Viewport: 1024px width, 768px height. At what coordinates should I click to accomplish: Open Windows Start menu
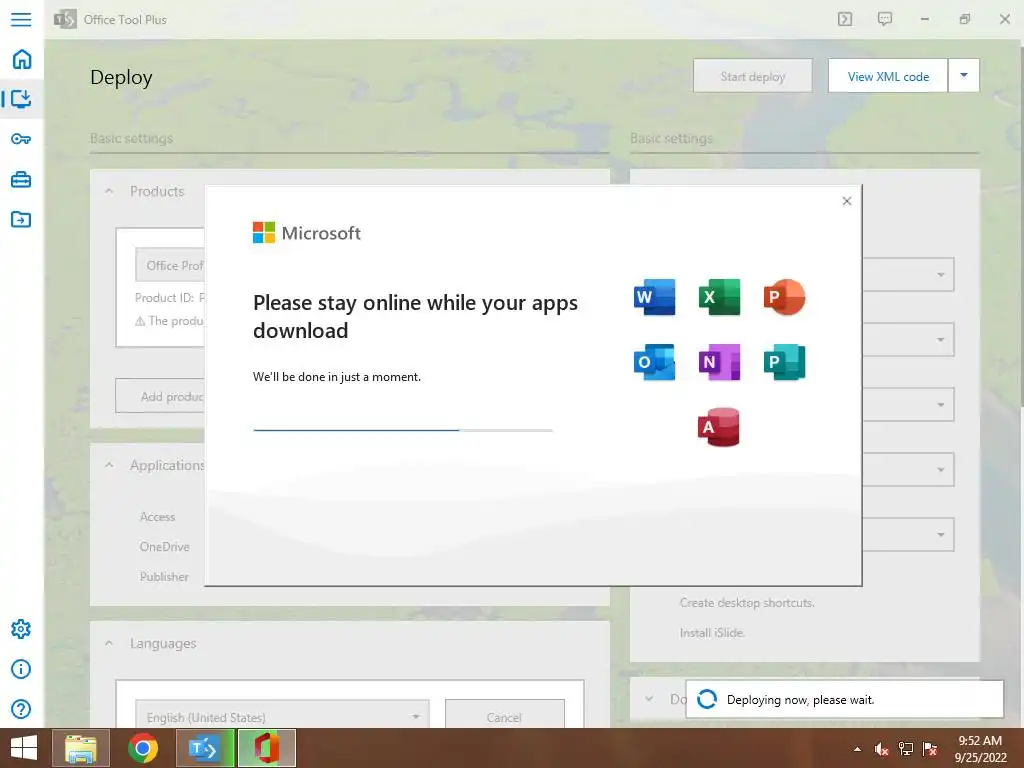(x=24, y=748)
